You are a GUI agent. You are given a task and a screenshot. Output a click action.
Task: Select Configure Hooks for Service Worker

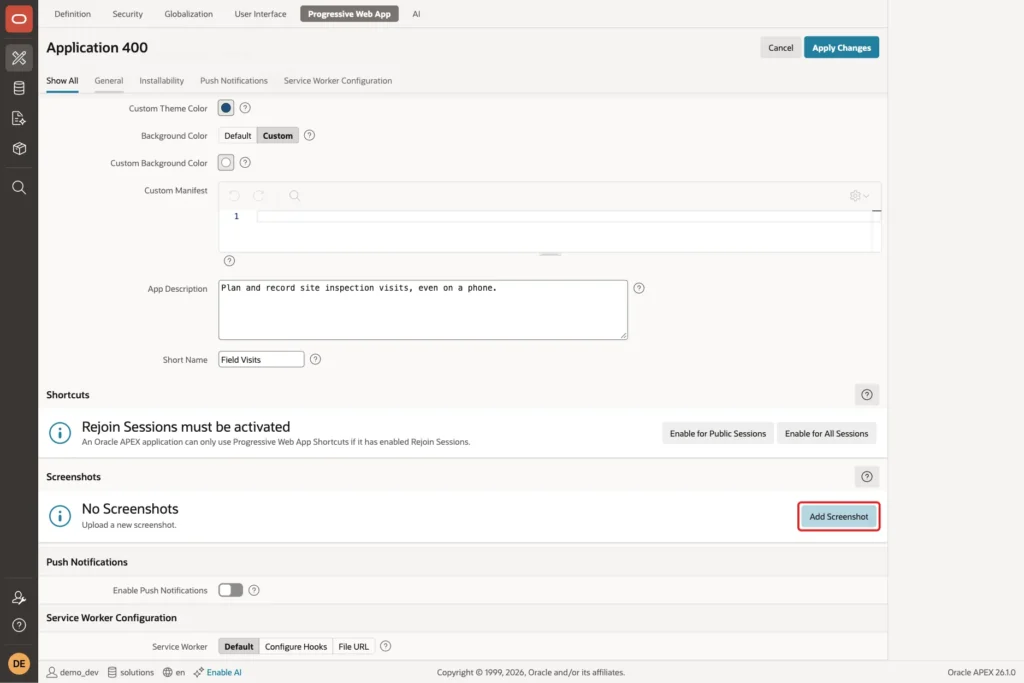pyautogui.click(x=296, y=646)
